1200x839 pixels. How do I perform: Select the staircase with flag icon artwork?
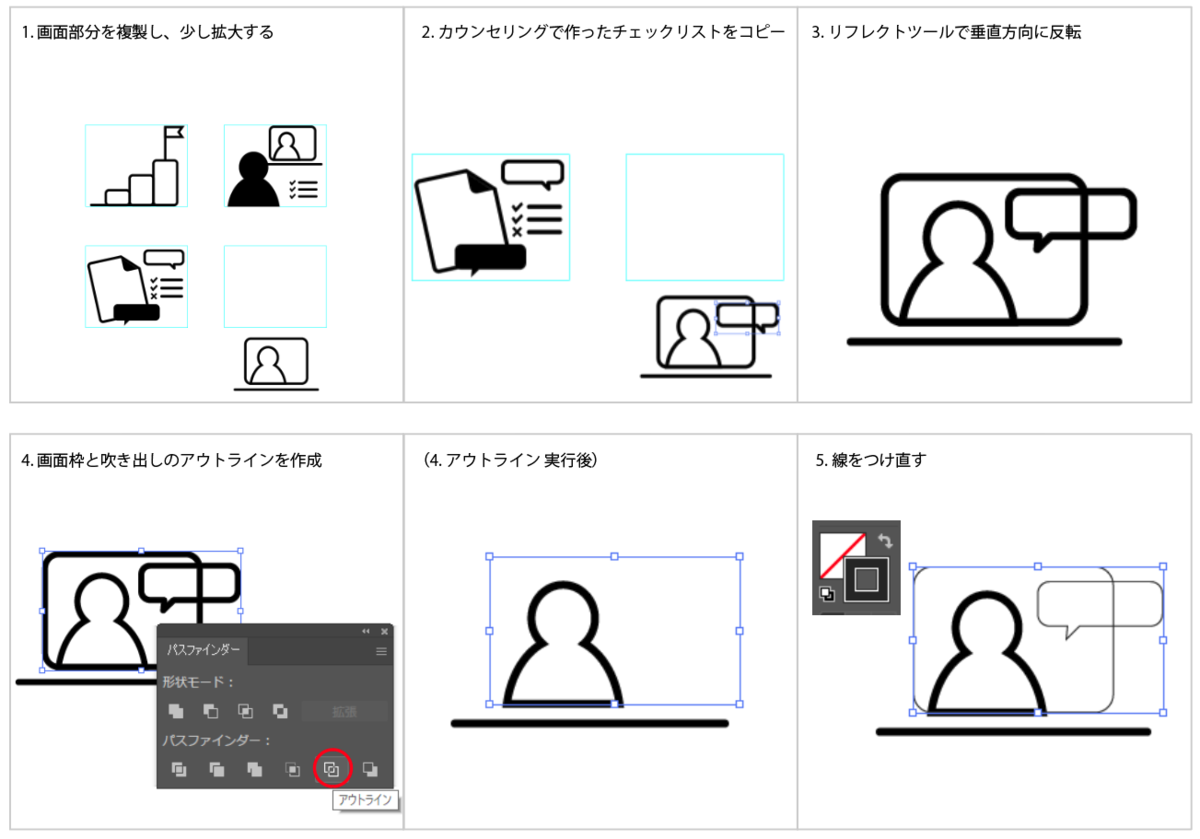pyautogui.click(x=137, y=166)
